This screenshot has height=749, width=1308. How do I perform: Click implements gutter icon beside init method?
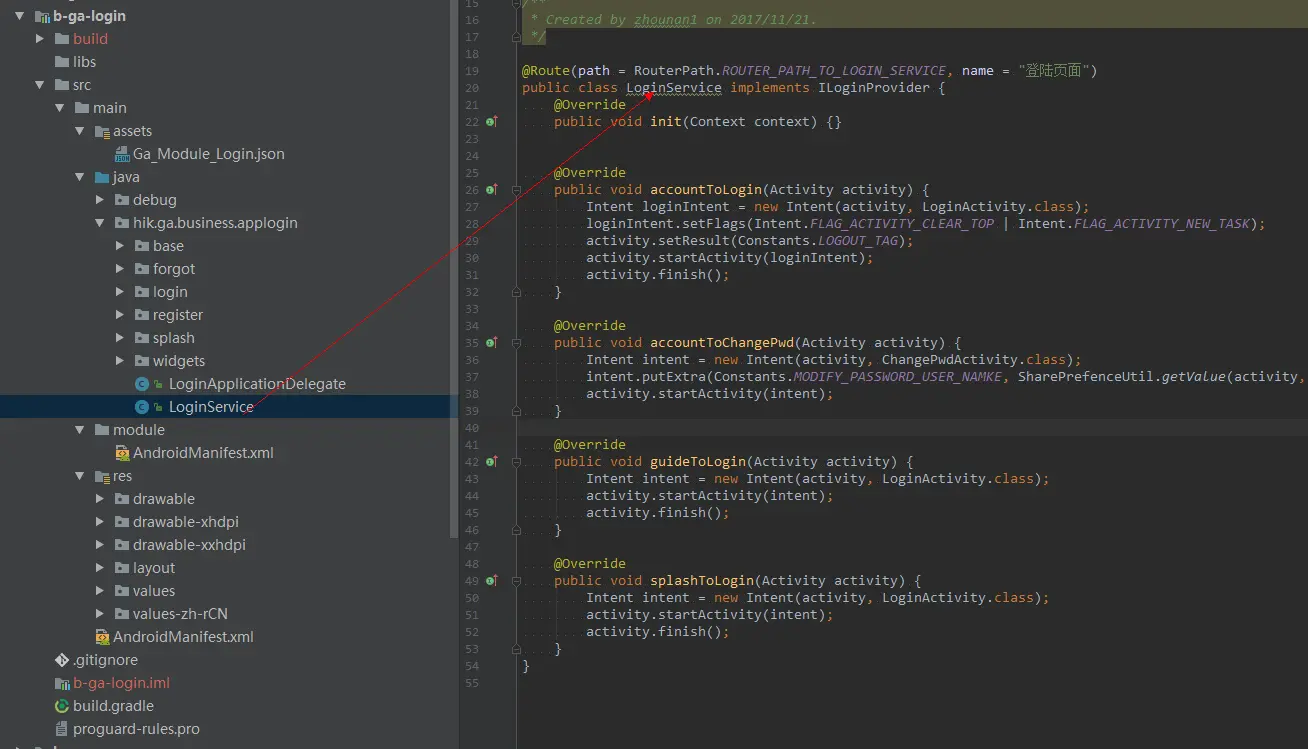(492, 121)
